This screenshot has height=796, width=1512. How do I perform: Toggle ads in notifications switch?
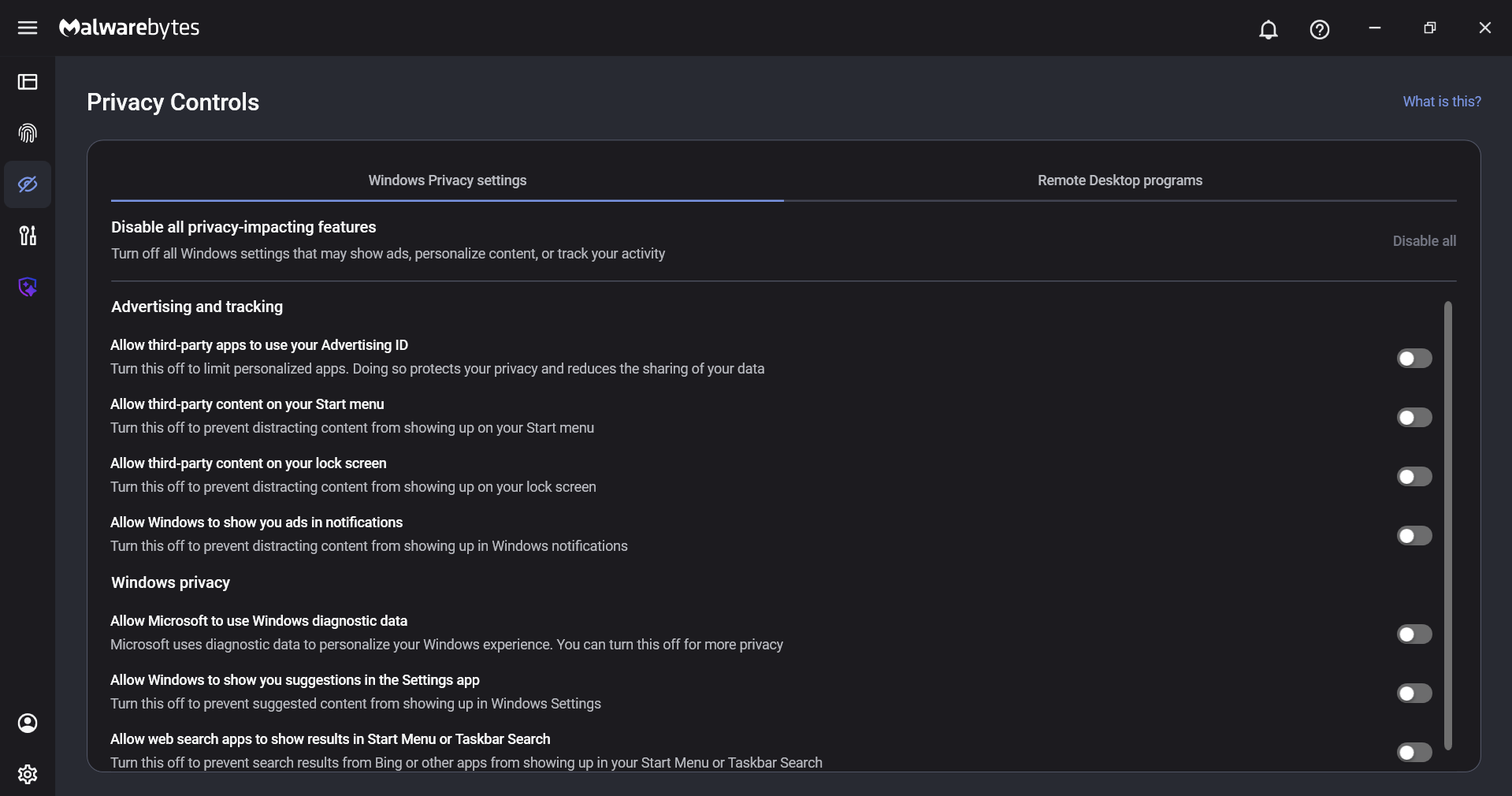1414,536
